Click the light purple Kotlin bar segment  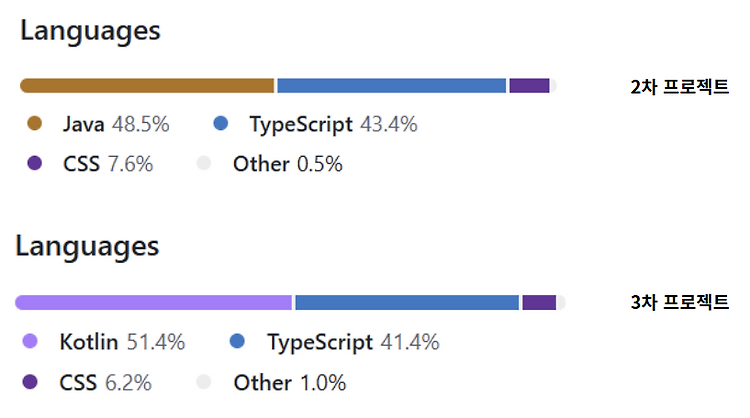pyautogui.click(x=153, y=302)
